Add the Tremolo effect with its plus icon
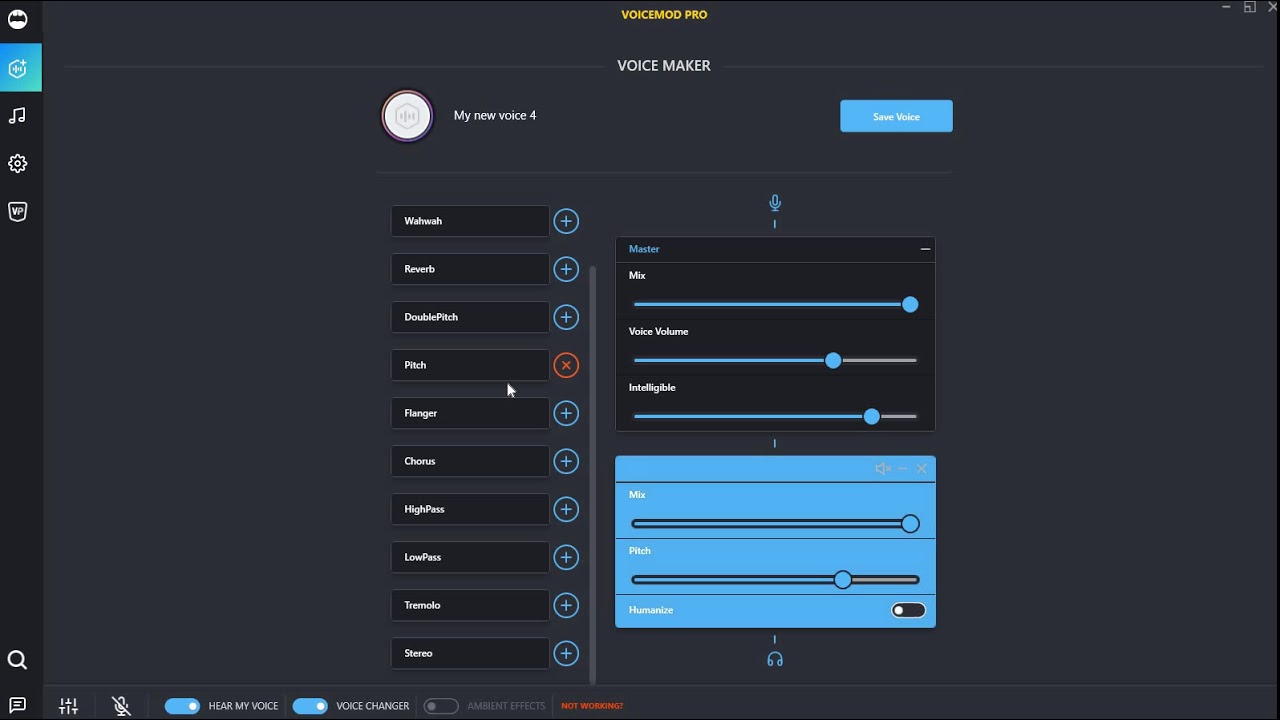1280x720 pixels. (566, 605)
